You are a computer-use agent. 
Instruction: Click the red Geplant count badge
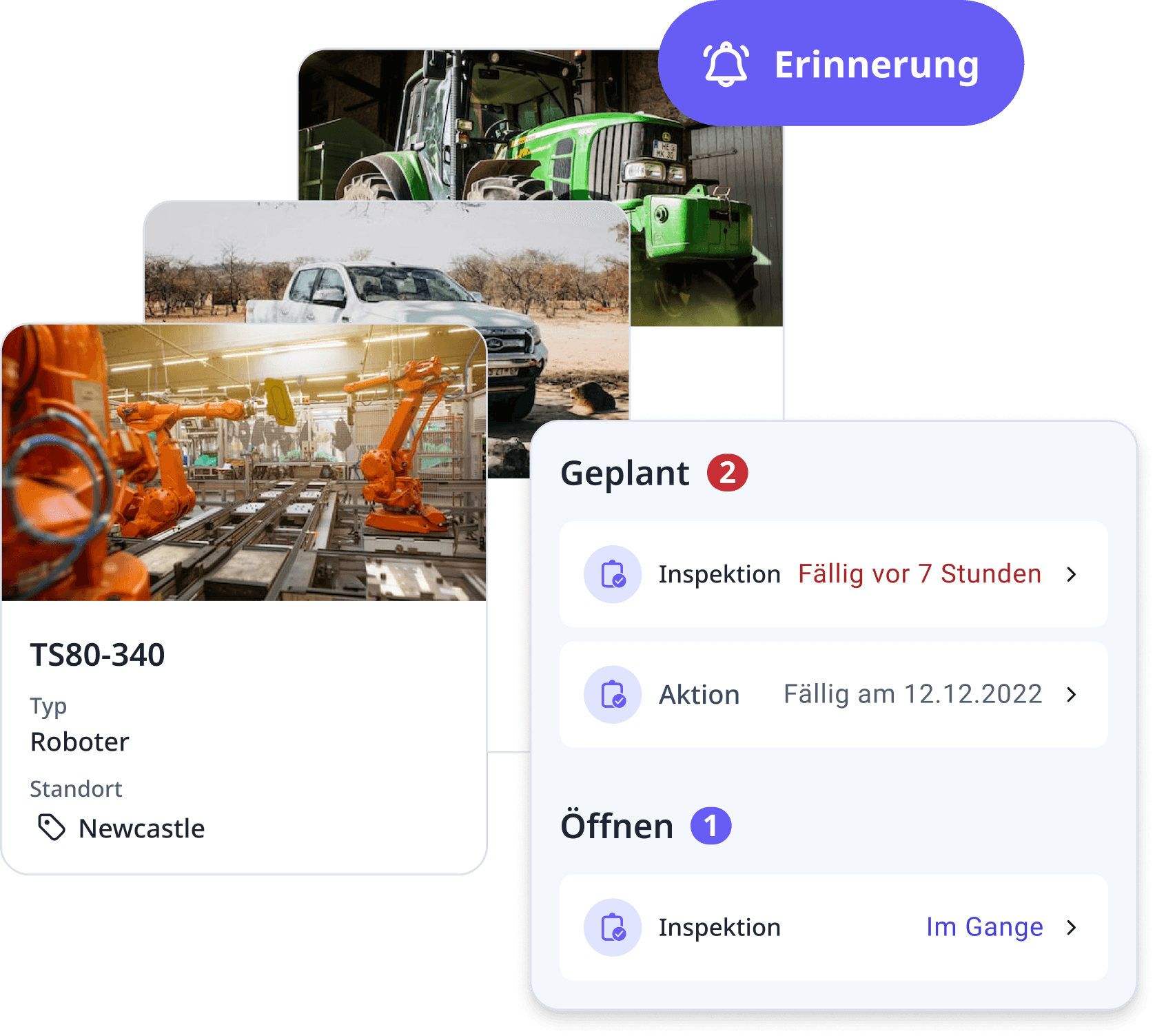click(x=727, y=473)
